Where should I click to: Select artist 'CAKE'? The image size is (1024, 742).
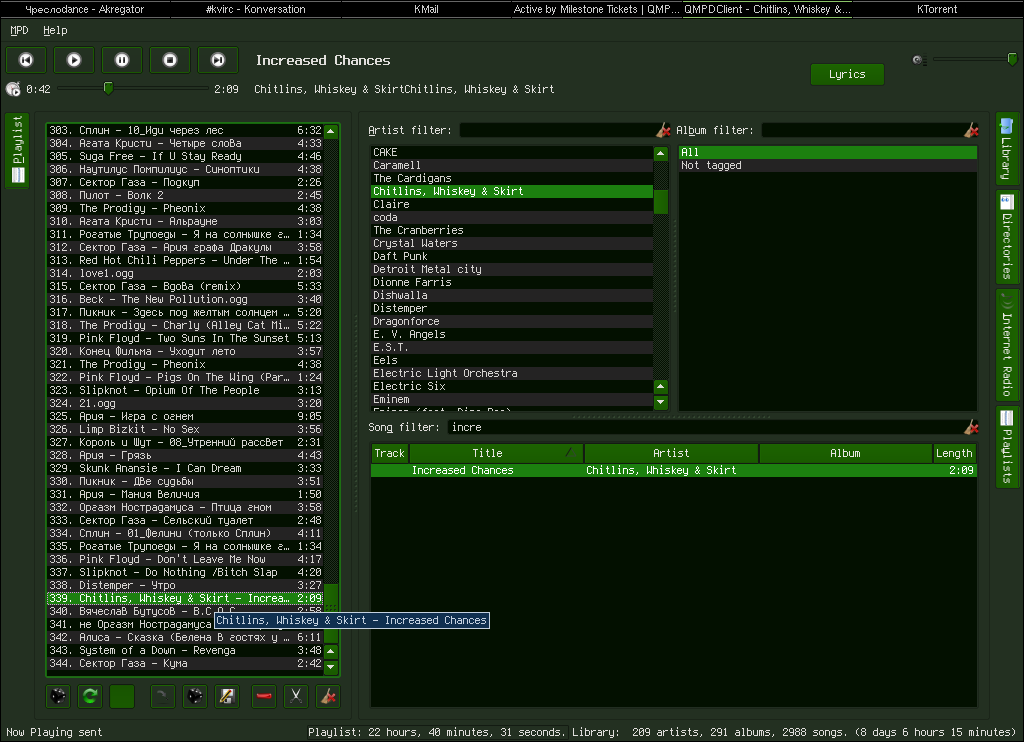[x=512, y=152]
